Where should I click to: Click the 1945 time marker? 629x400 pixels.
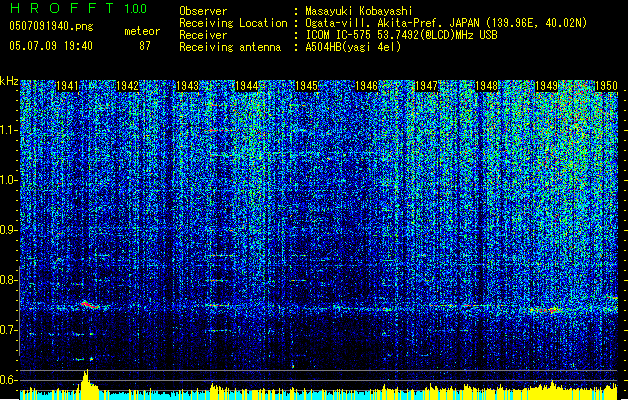tap(306, 86)
